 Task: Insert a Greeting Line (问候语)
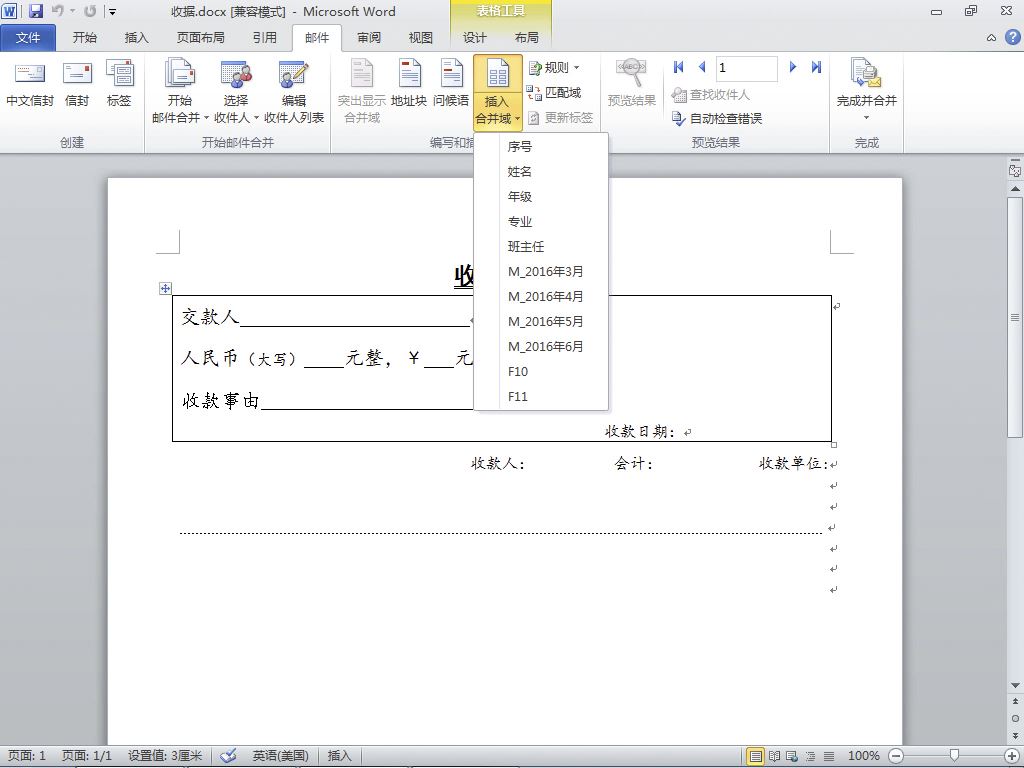[451, 83]
